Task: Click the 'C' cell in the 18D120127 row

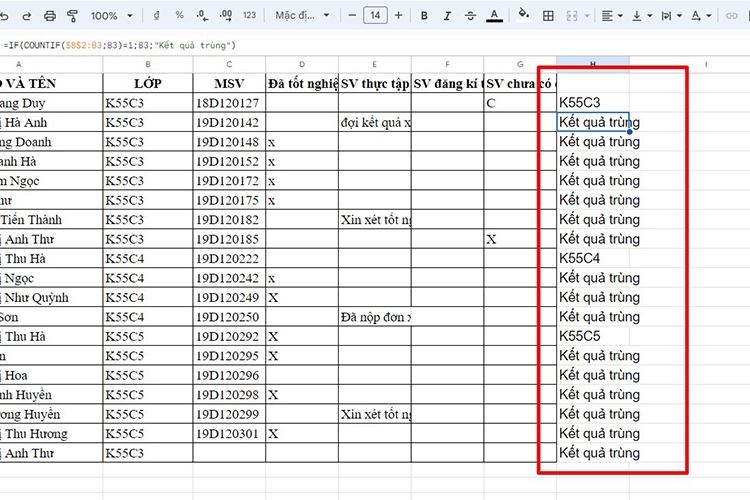Action: [x=520, y=103]
